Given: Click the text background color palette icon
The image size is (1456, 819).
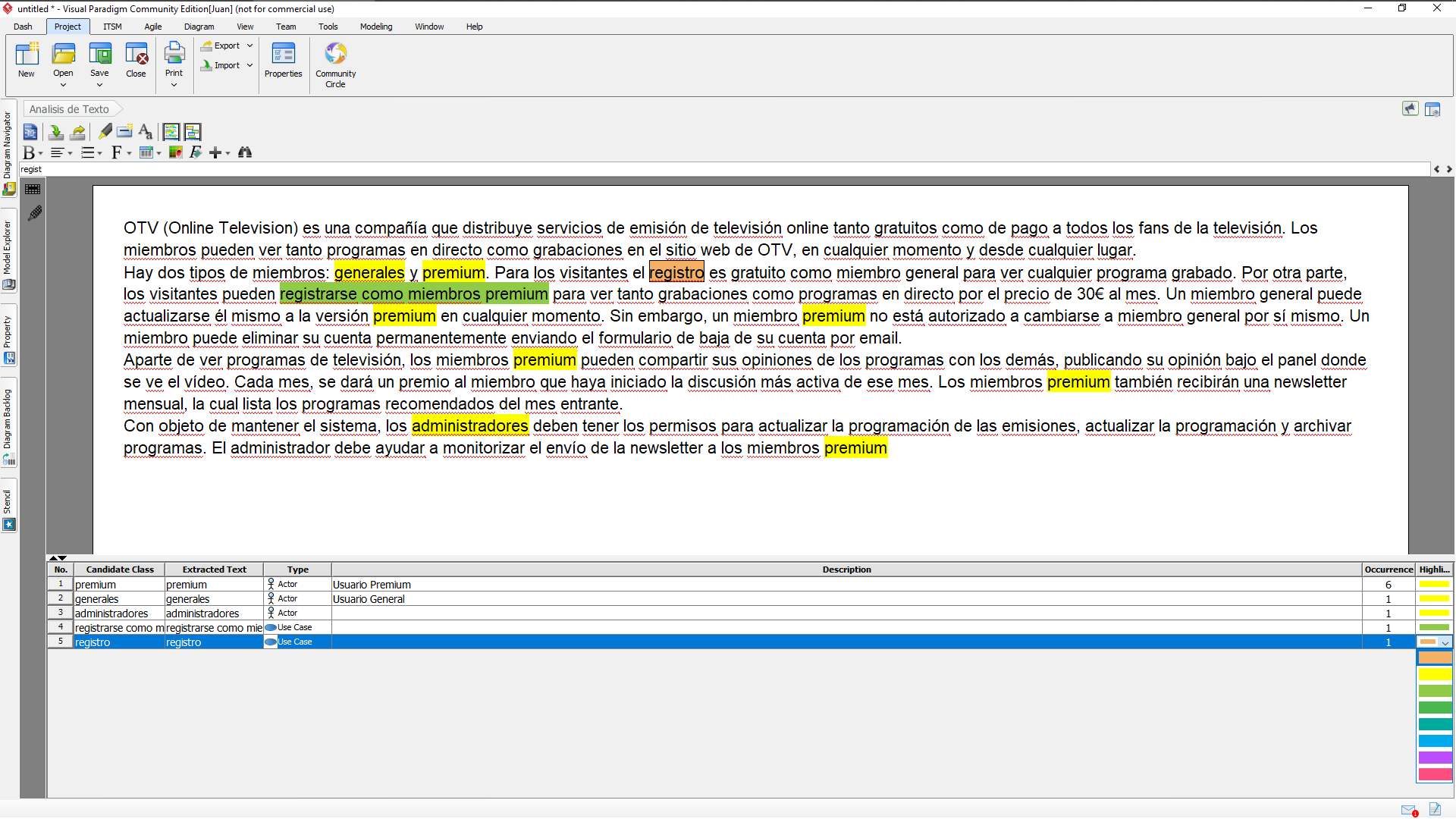Looking at the screenshot, I should coord(175,152).
